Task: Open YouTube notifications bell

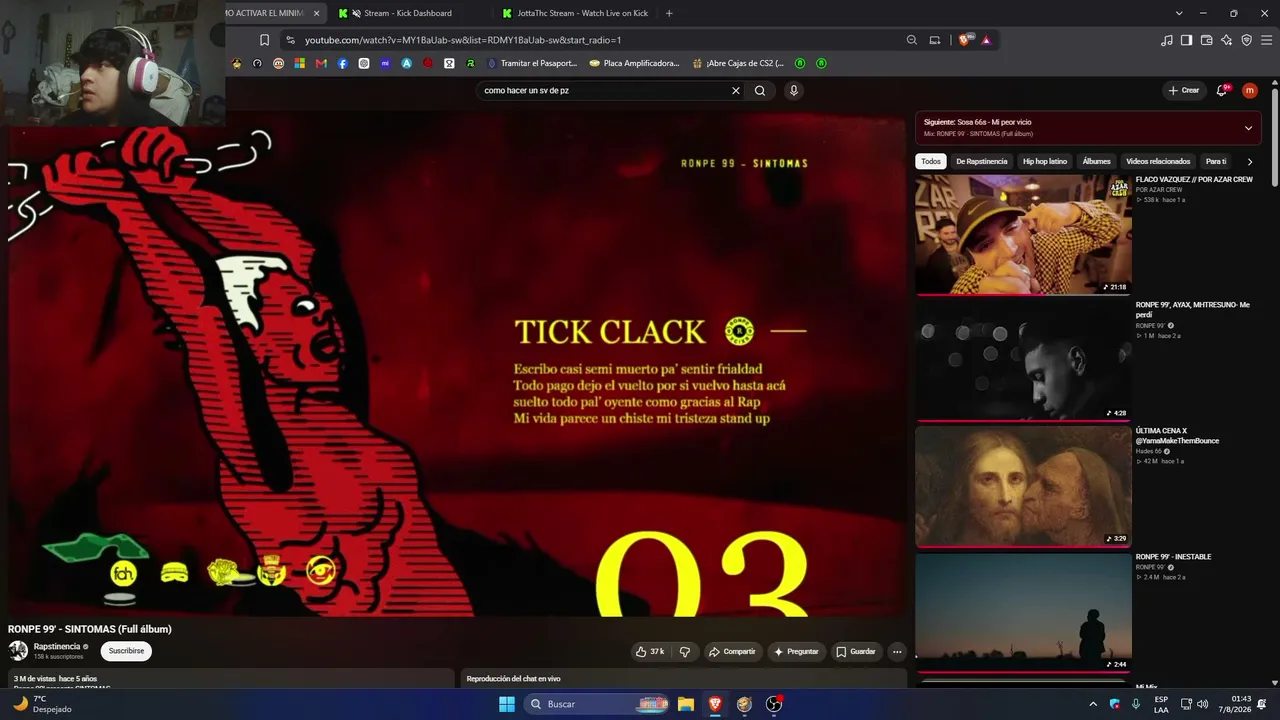Action: tap(1221, 90)
